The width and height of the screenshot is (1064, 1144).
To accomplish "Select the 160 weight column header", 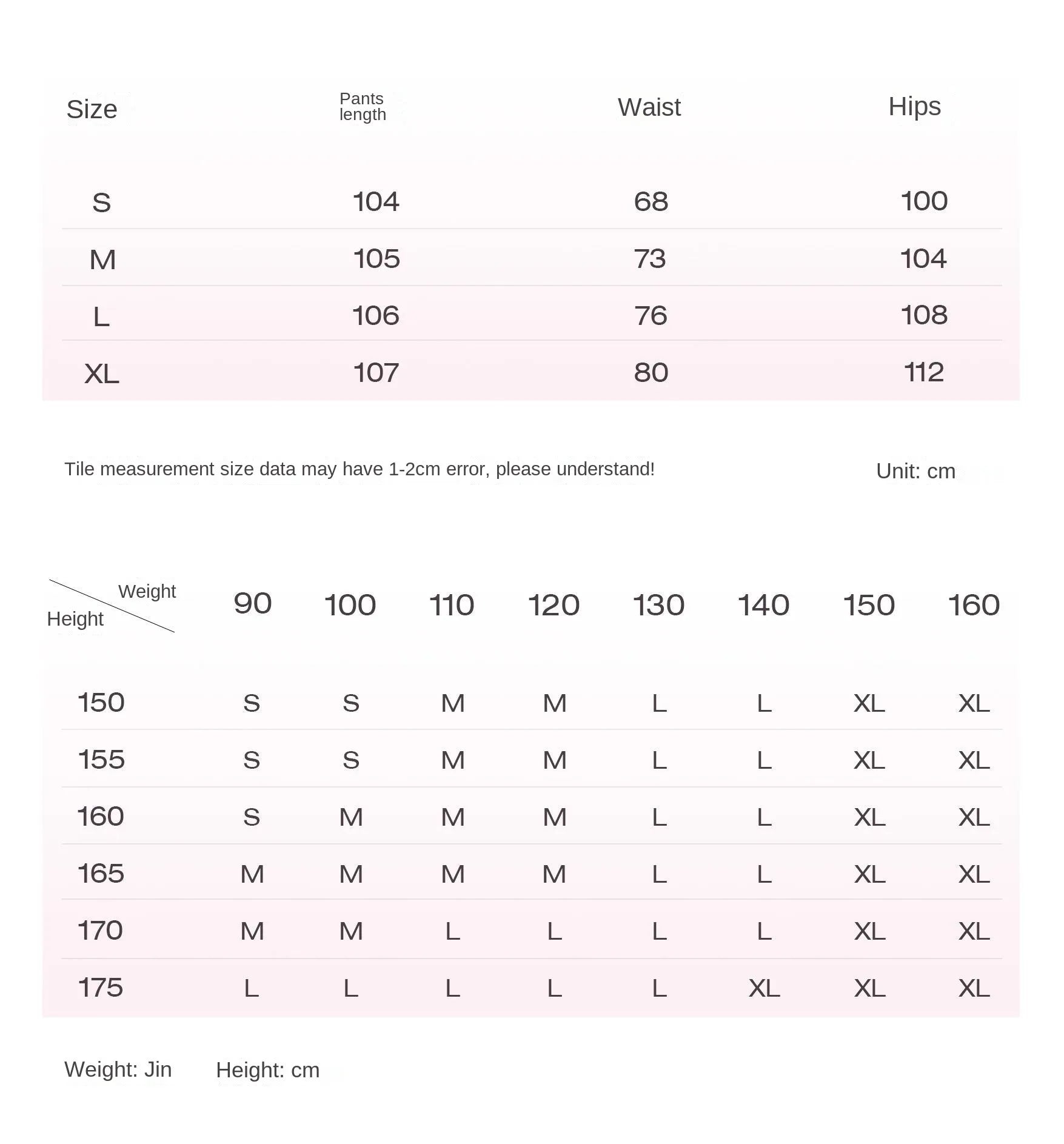I will 974,605.
